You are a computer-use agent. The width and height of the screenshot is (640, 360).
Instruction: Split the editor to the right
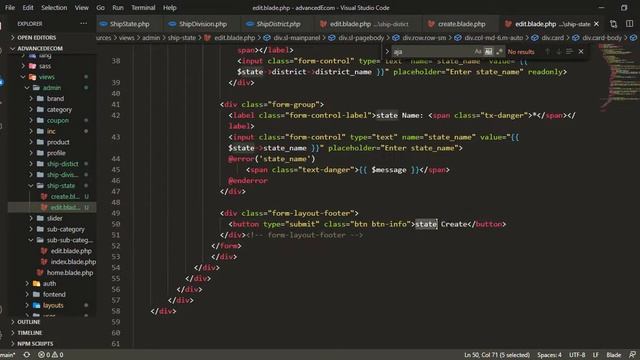coord(629,24)
